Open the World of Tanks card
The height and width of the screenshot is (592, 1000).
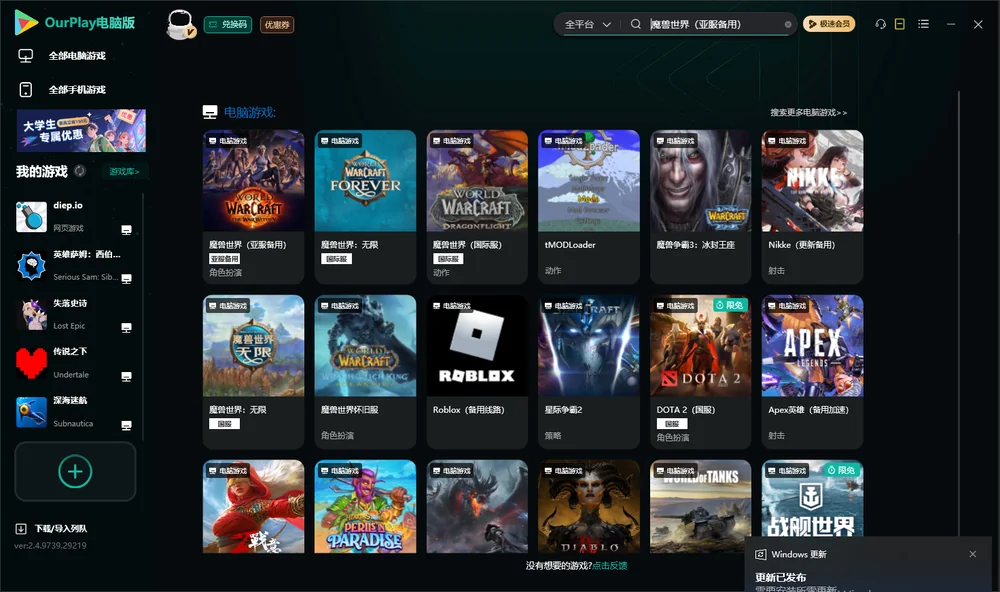pyautogui.click(x=700, y=507)
